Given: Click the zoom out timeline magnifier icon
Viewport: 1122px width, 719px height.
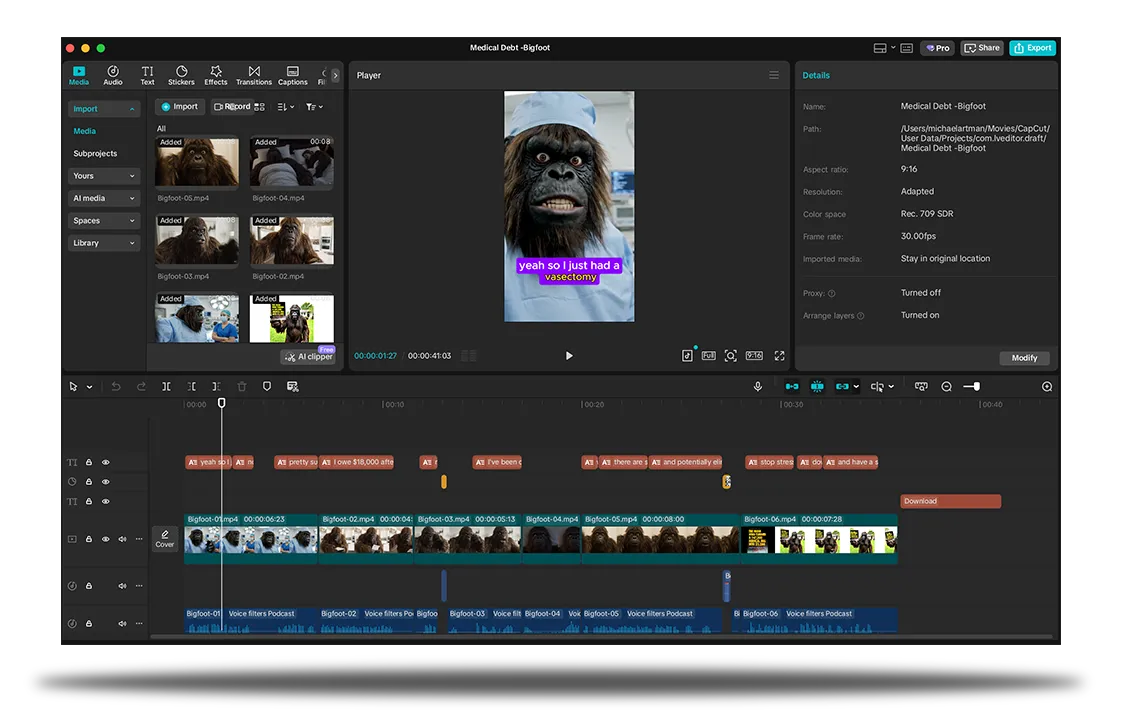Looking at the screenshot, I should (x=946, y=386).
